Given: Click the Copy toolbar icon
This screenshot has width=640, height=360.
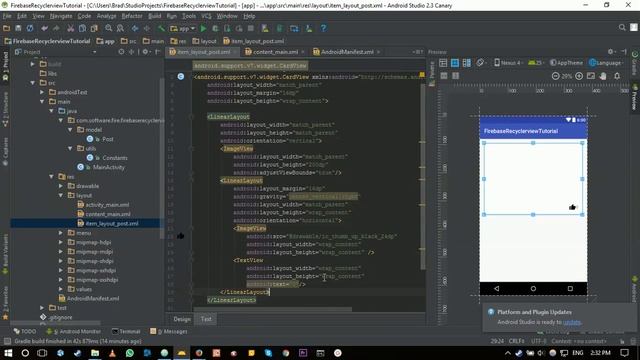Looking at the screenshot, I should (82, 28).
